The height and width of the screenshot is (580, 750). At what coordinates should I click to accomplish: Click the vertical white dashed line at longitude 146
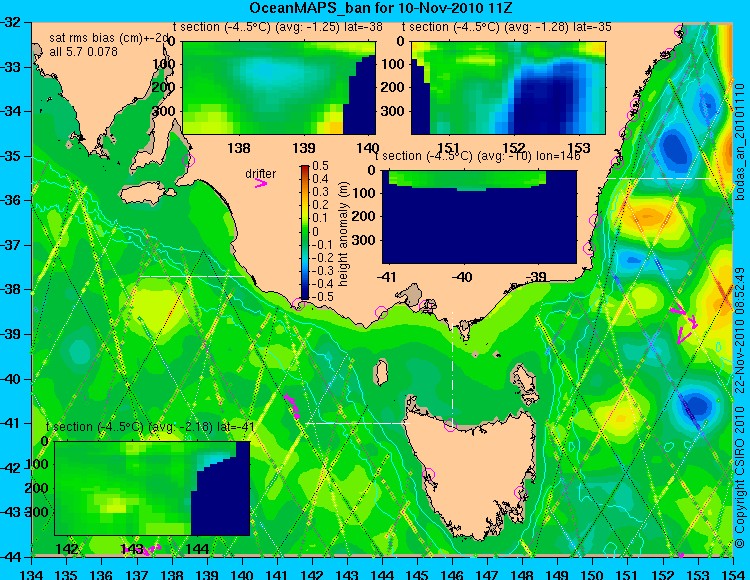pos(452,367)
